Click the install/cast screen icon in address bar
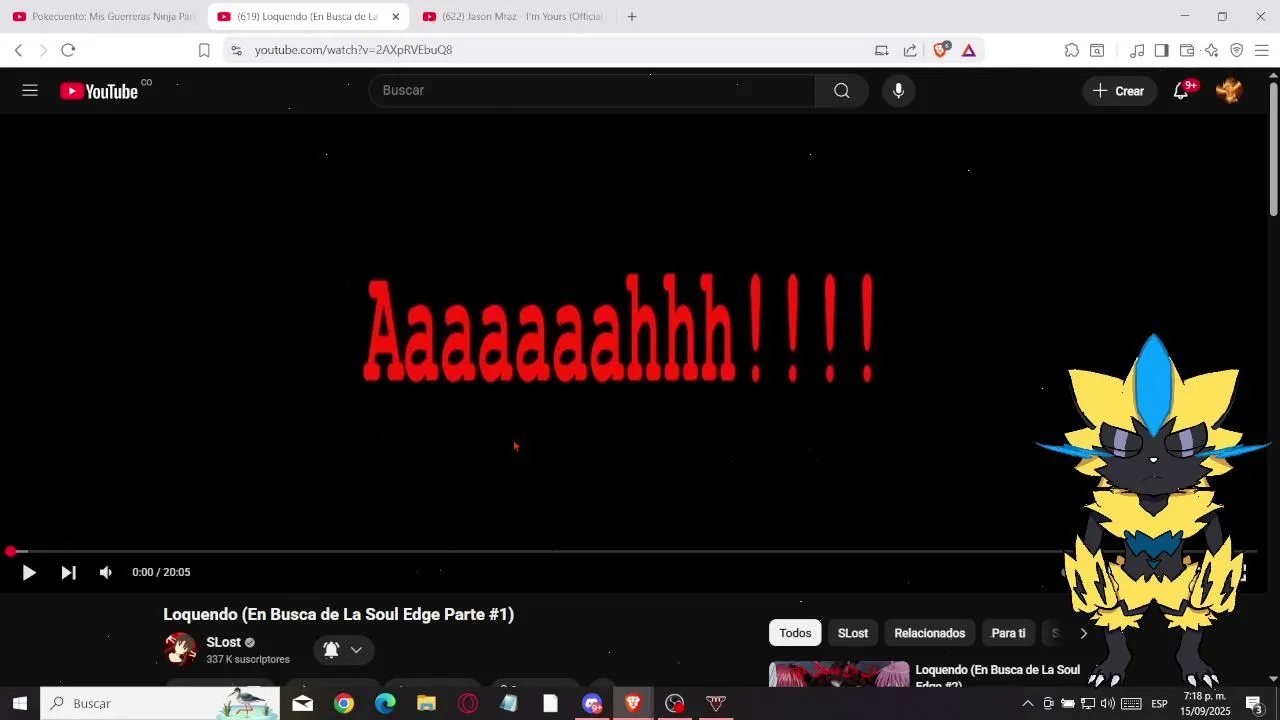Image resolution: width=1280 pixels, height=720 pixels. click(882, 50)
